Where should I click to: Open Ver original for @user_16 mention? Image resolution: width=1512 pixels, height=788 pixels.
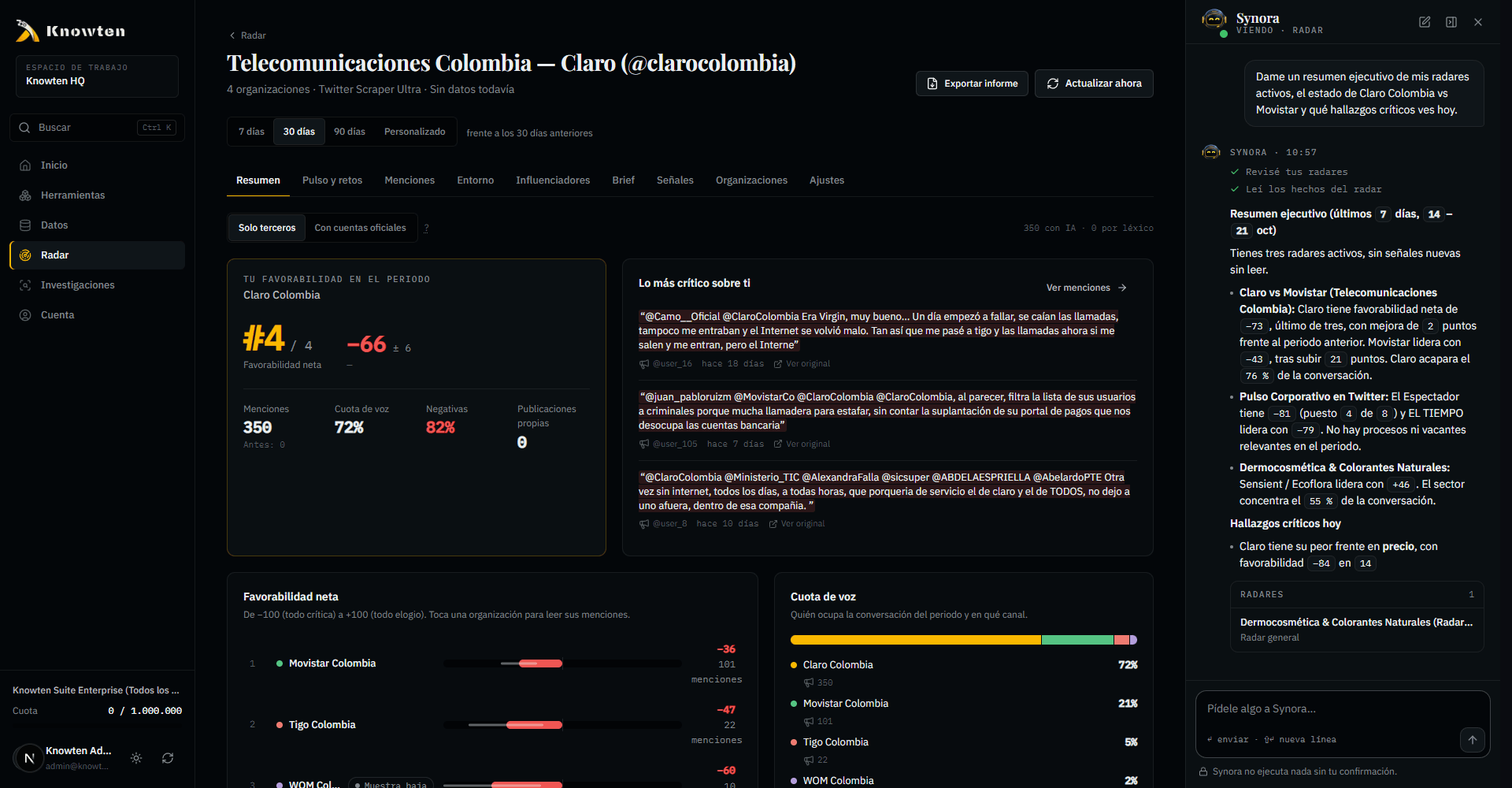(x=802, y=364)
